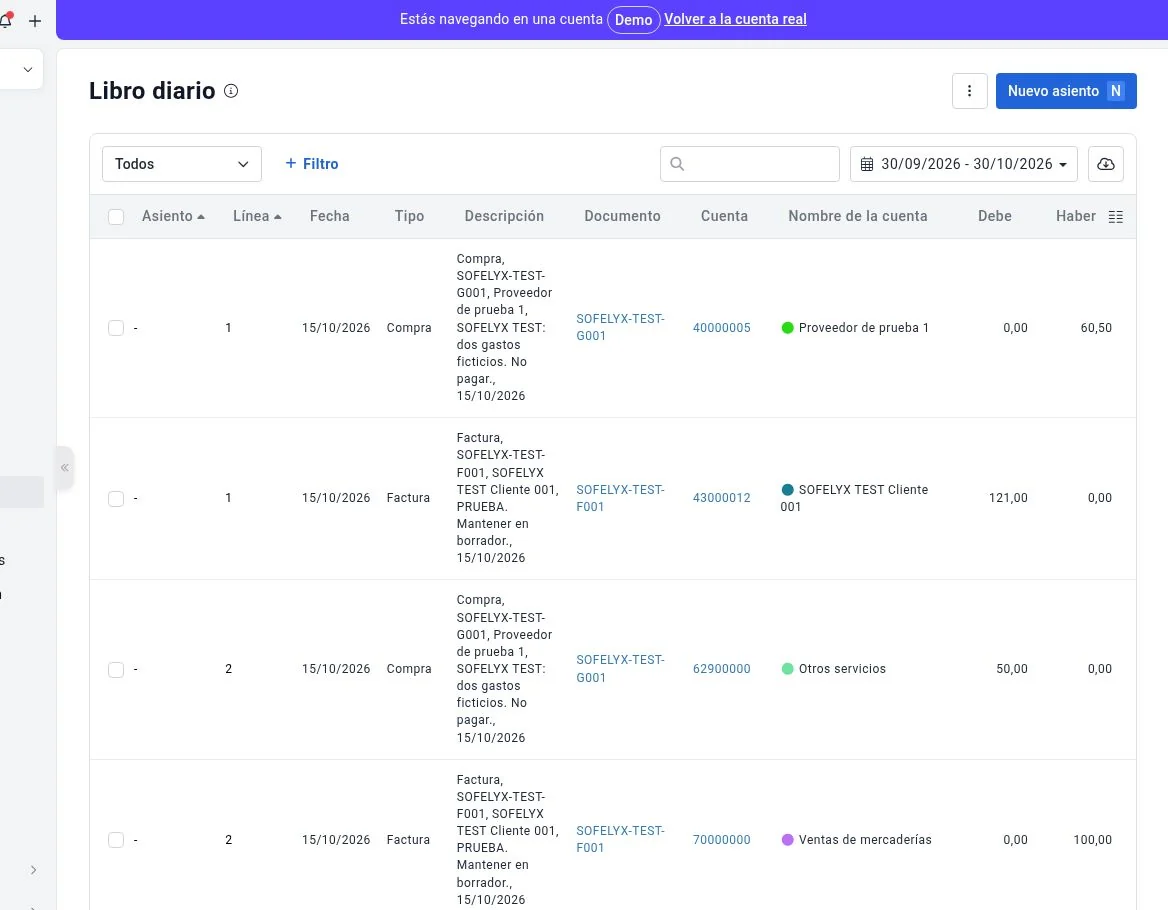Click the purple Ventas de mercaderías color dot
The width and height of the screenshot is (1168, 910).
point(787,839)
